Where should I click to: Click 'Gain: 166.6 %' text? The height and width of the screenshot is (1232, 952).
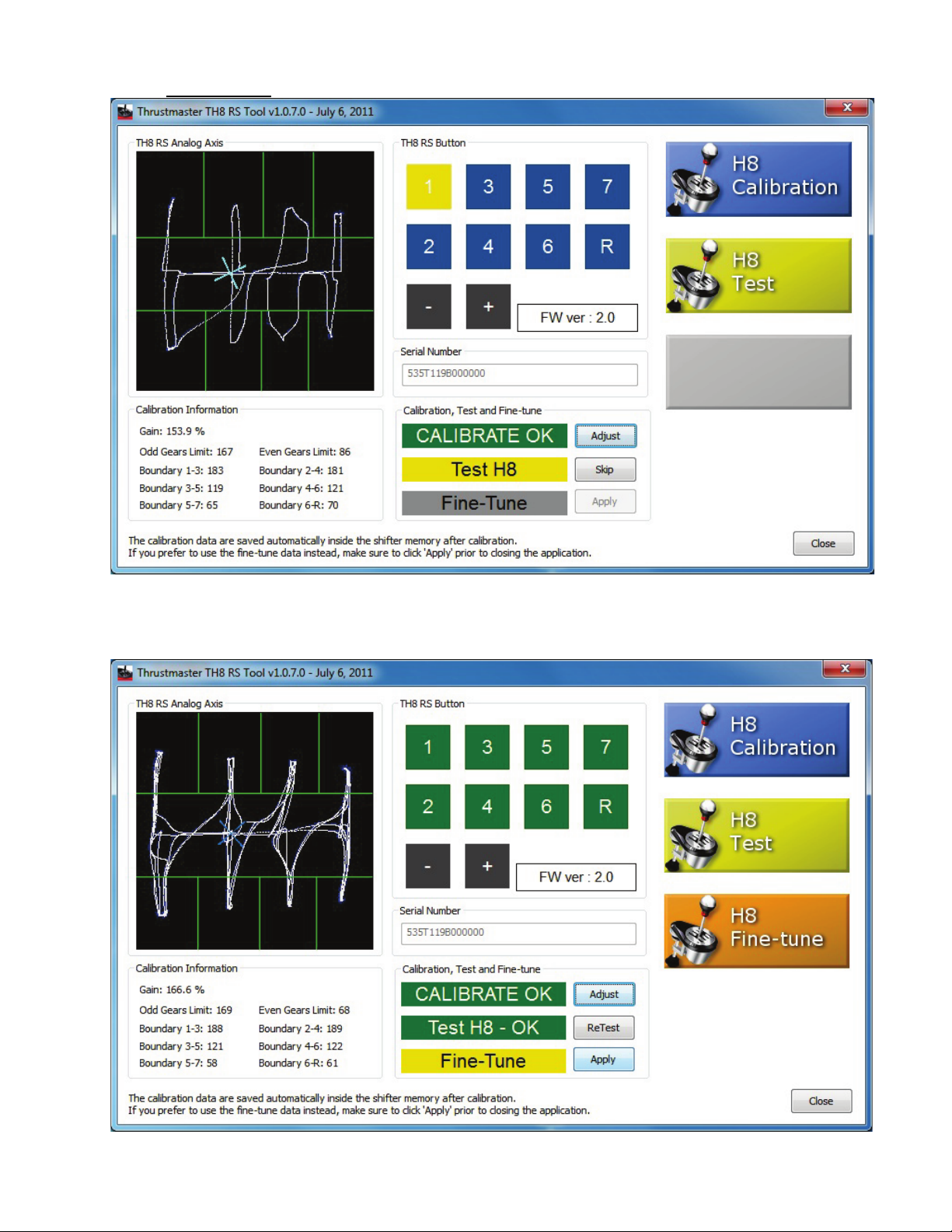pyautogui.click(x=172, y=989)
